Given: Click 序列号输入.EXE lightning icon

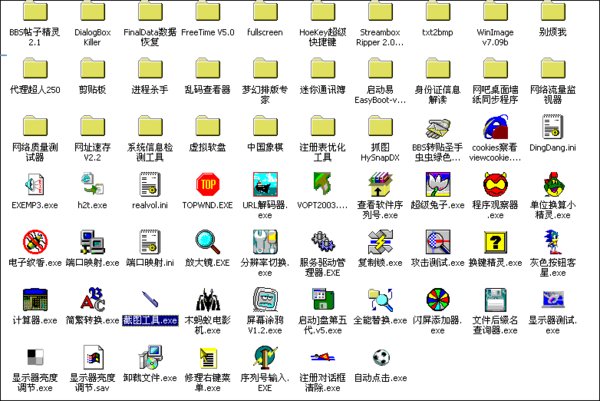Looking at the screenshot, I should (x=265, y=357).
